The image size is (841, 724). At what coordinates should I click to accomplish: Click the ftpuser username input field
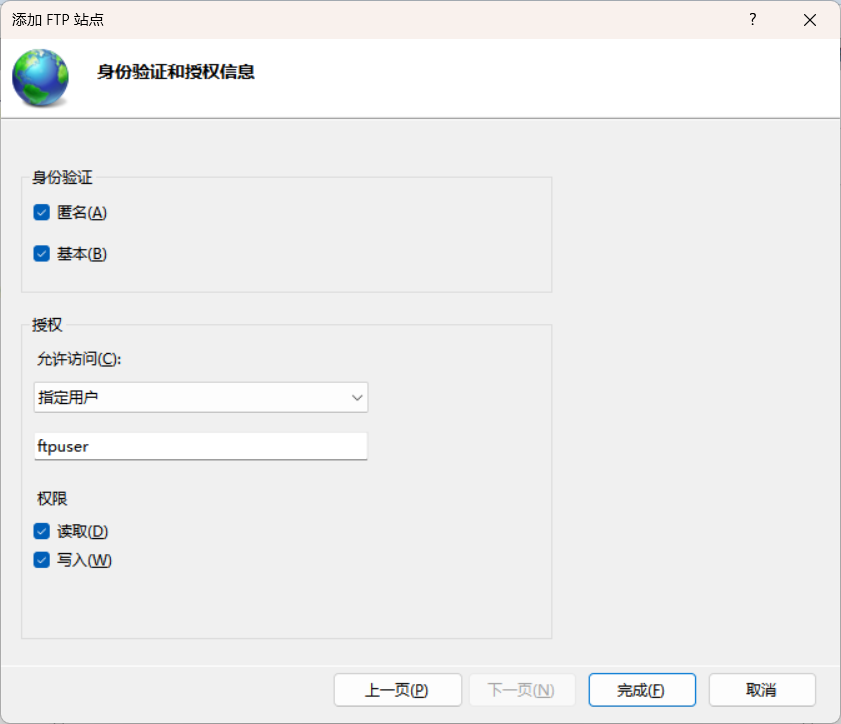click(201, 446)
